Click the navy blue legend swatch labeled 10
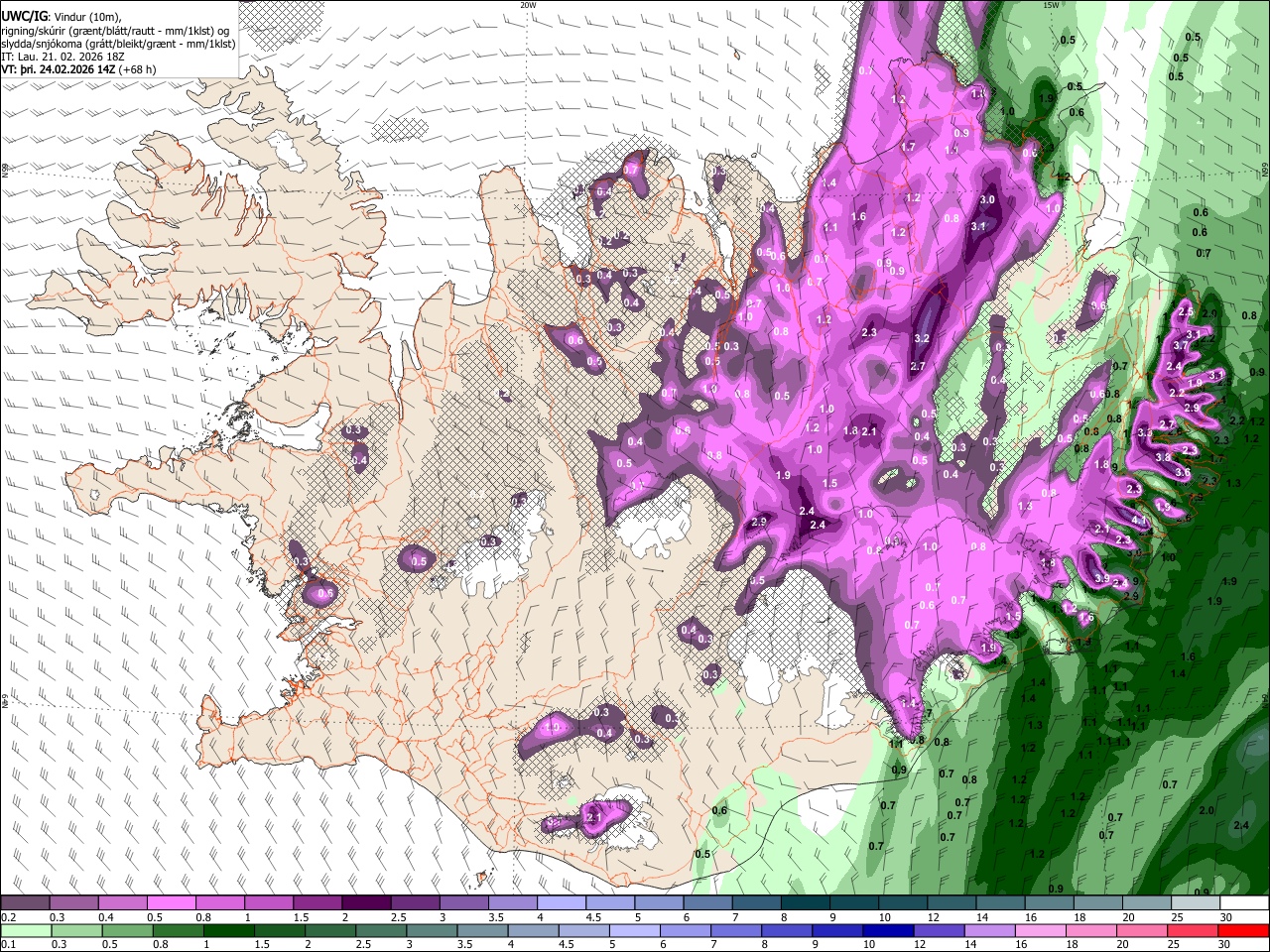The height and width of the screenshot is (952, 1270). tap(888, 930)
